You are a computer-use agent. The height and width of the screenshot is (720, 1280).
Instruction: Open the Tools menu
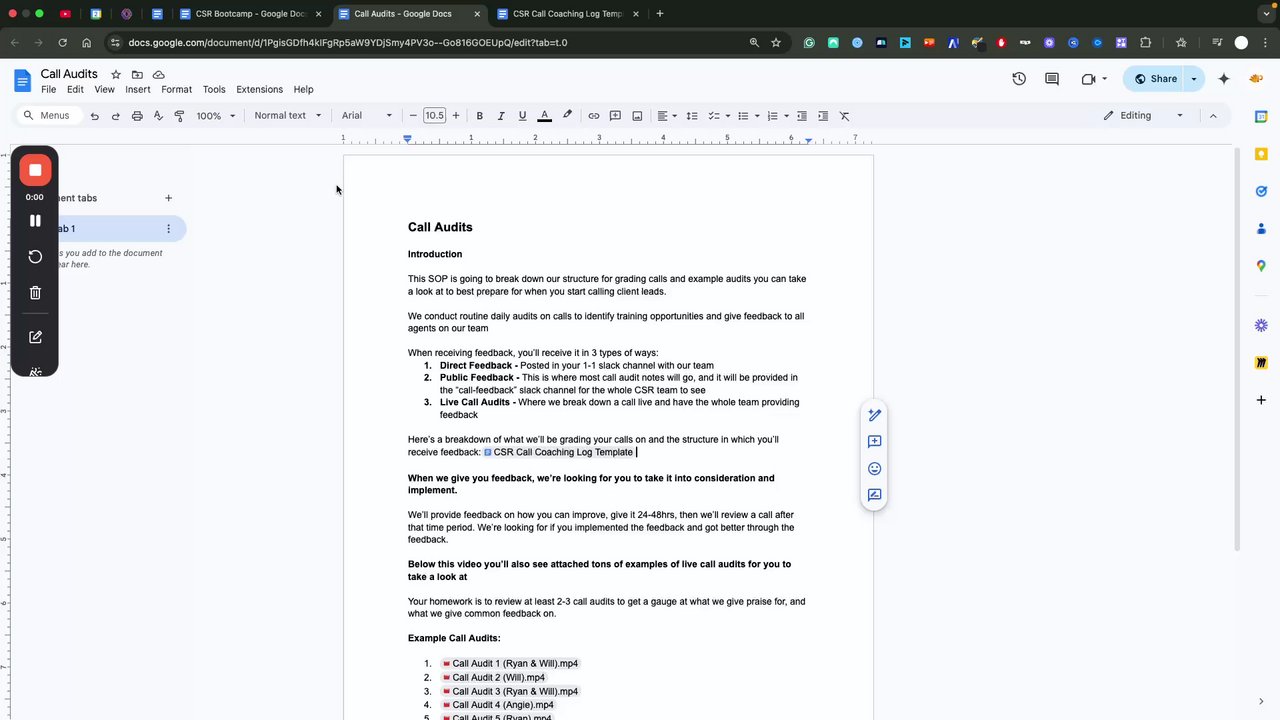(214, 90)
